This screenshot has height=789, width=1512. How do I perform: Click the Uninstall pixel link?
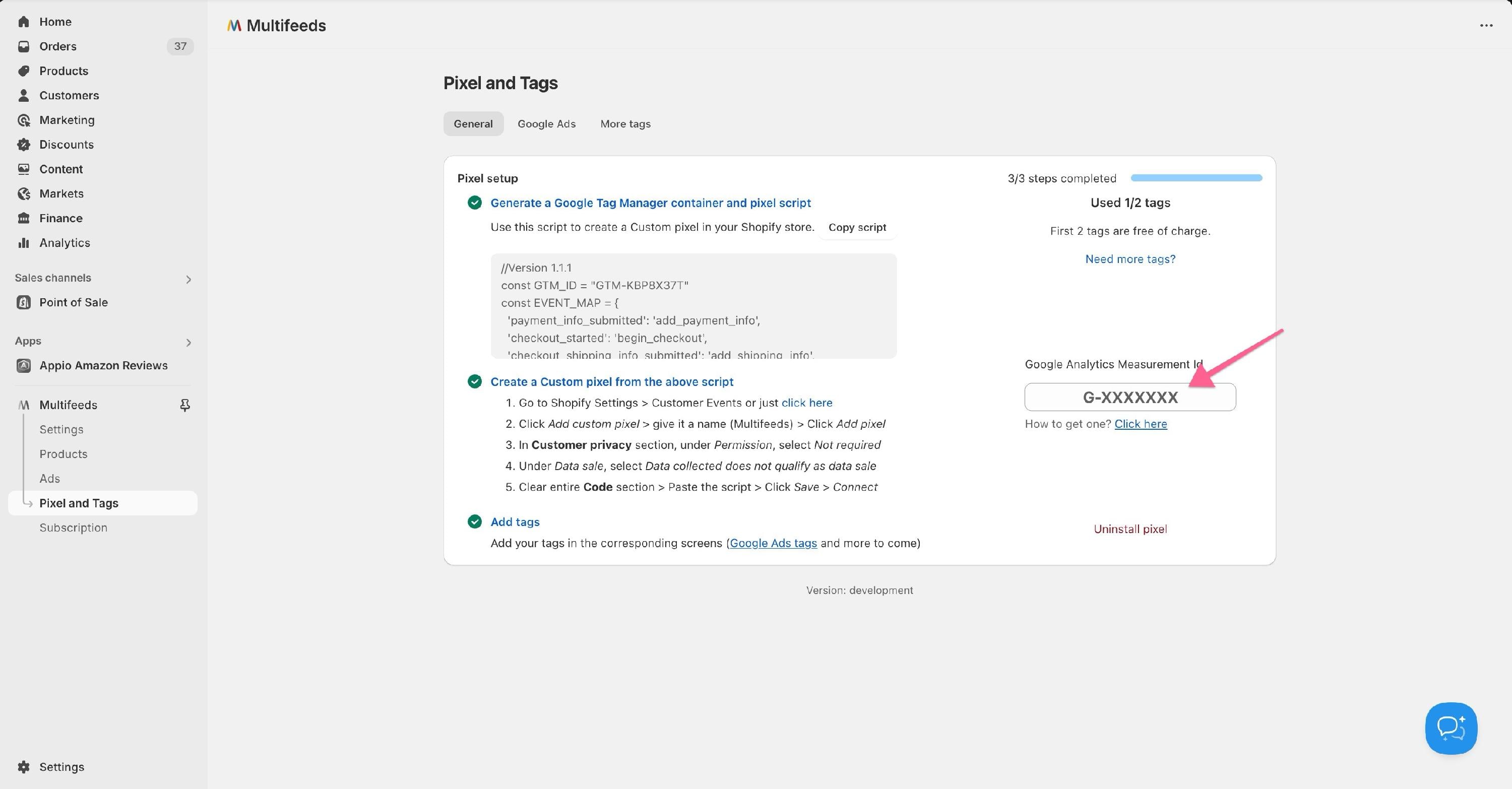tap(1130, 529)
